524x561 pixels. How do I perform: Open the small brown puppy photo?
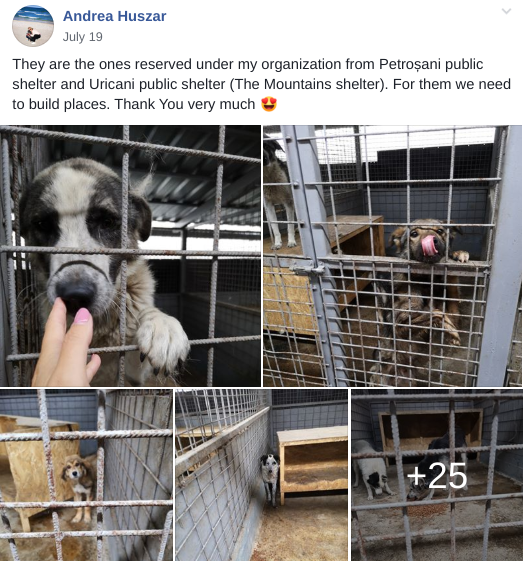point(86,475)
